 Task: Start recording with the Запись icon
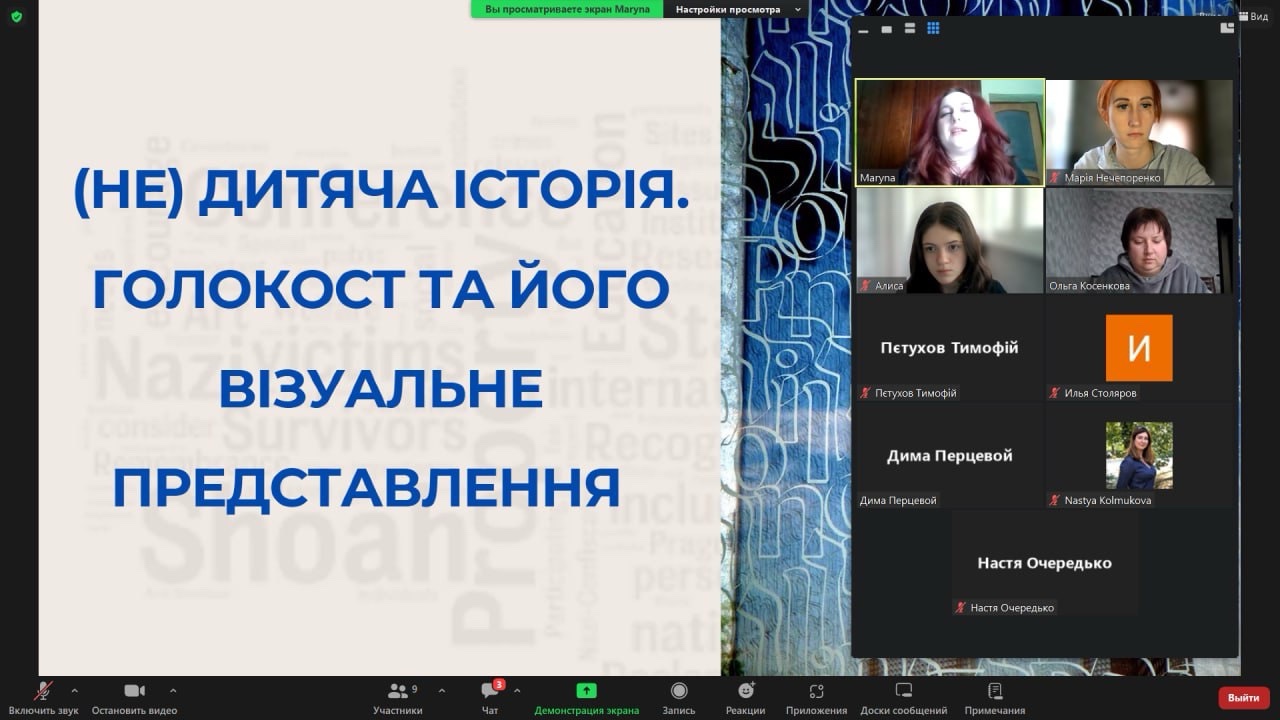pyautogui.click(x=679, y=692)
